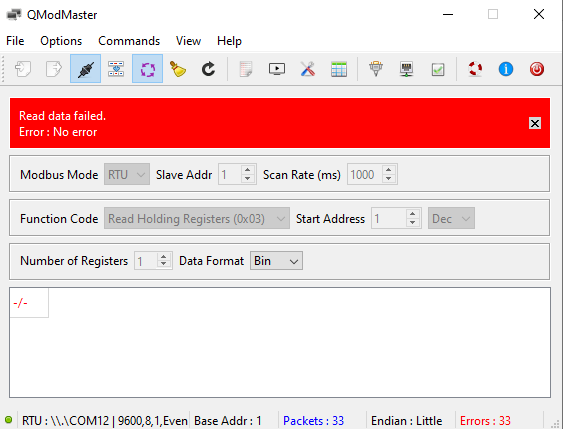The width and height of the screenshot is (563, 429).
Task: Minimize the QModMaster window
Action: click(448, 14)
